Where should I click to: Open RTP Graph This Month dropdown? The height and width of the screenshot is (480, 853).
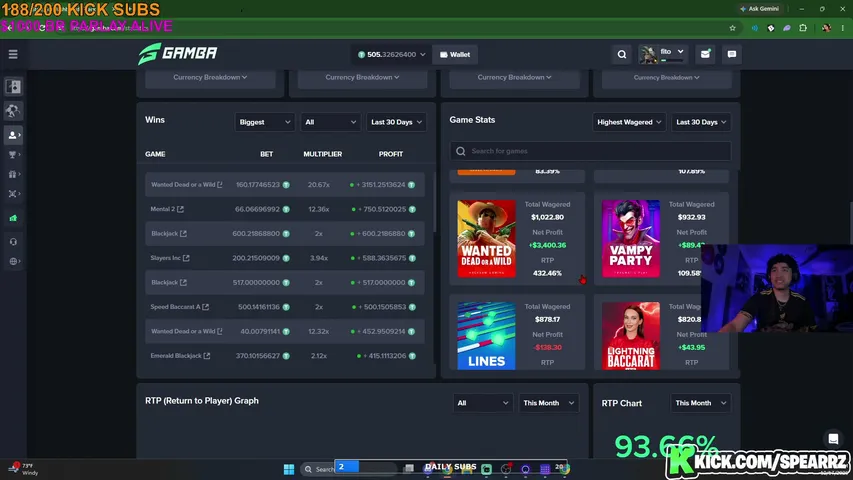(x=548, y=403)
